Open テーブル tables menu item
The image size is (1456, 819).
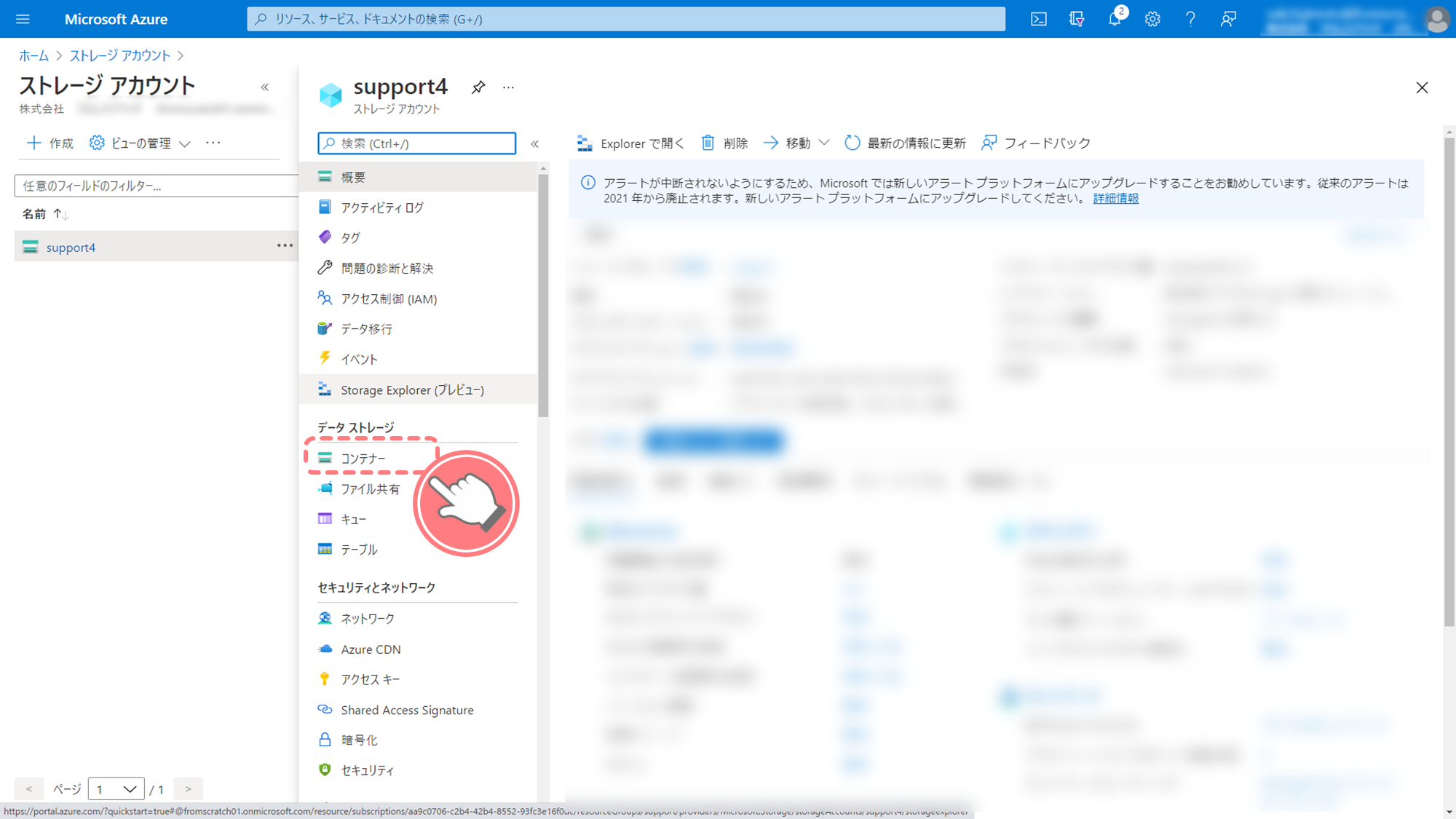358,550
